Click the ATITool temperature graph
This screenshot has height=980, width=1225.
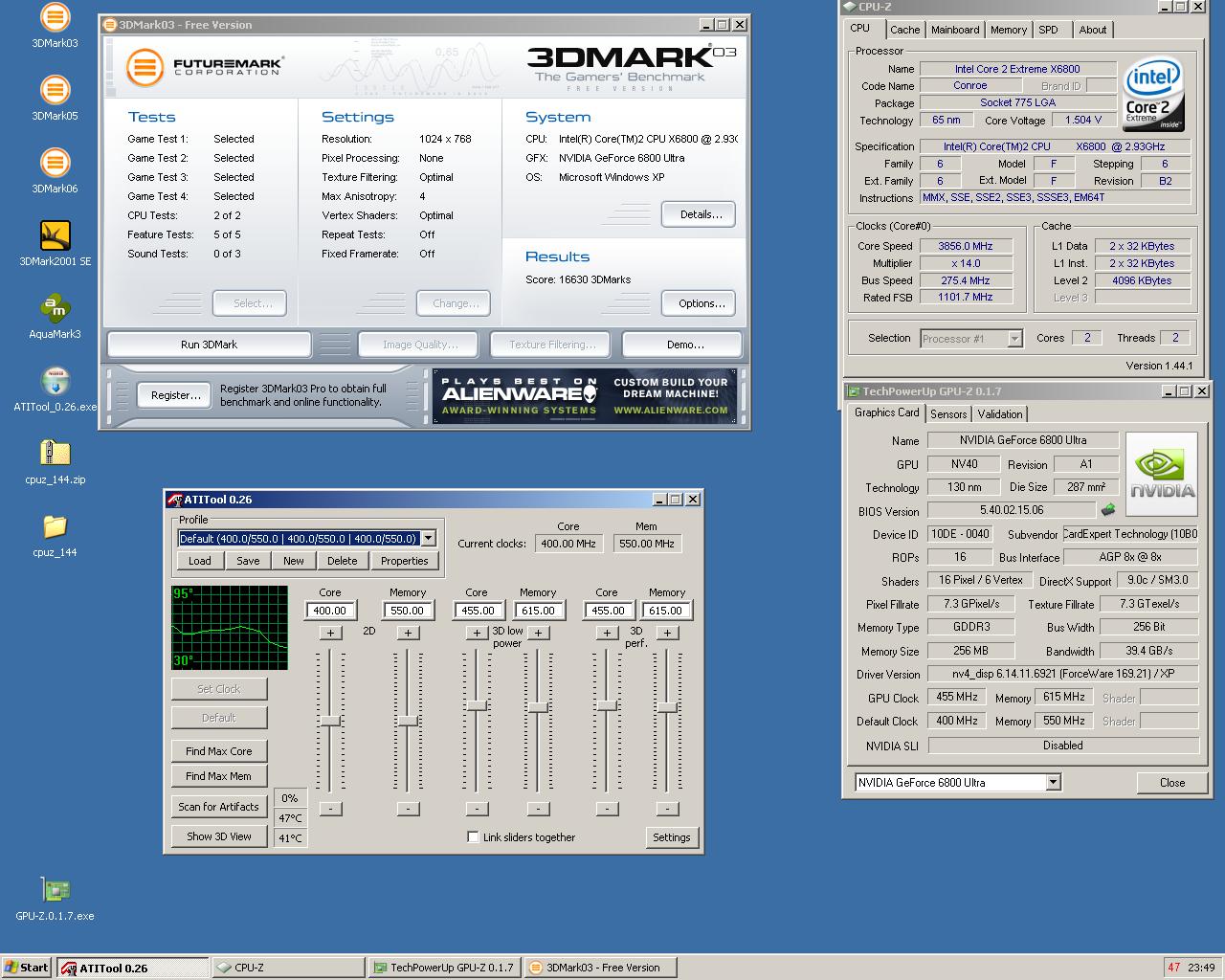230,628
